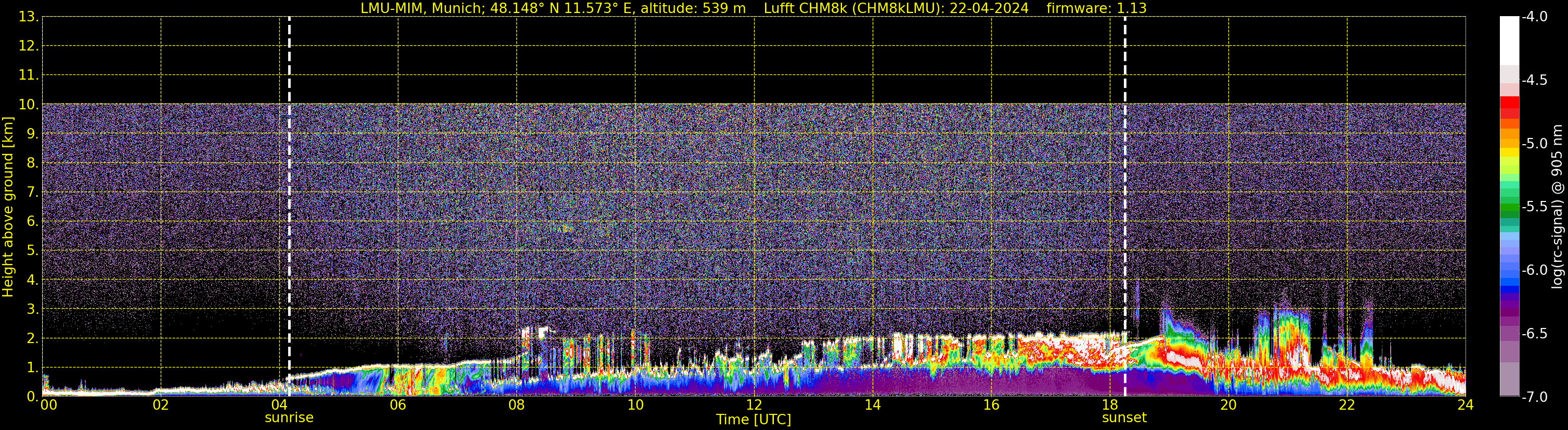Click the 'Time [UTC]' axis label
The height and width of the screenshot is (430, 1568).
click(x=754, y=420)
